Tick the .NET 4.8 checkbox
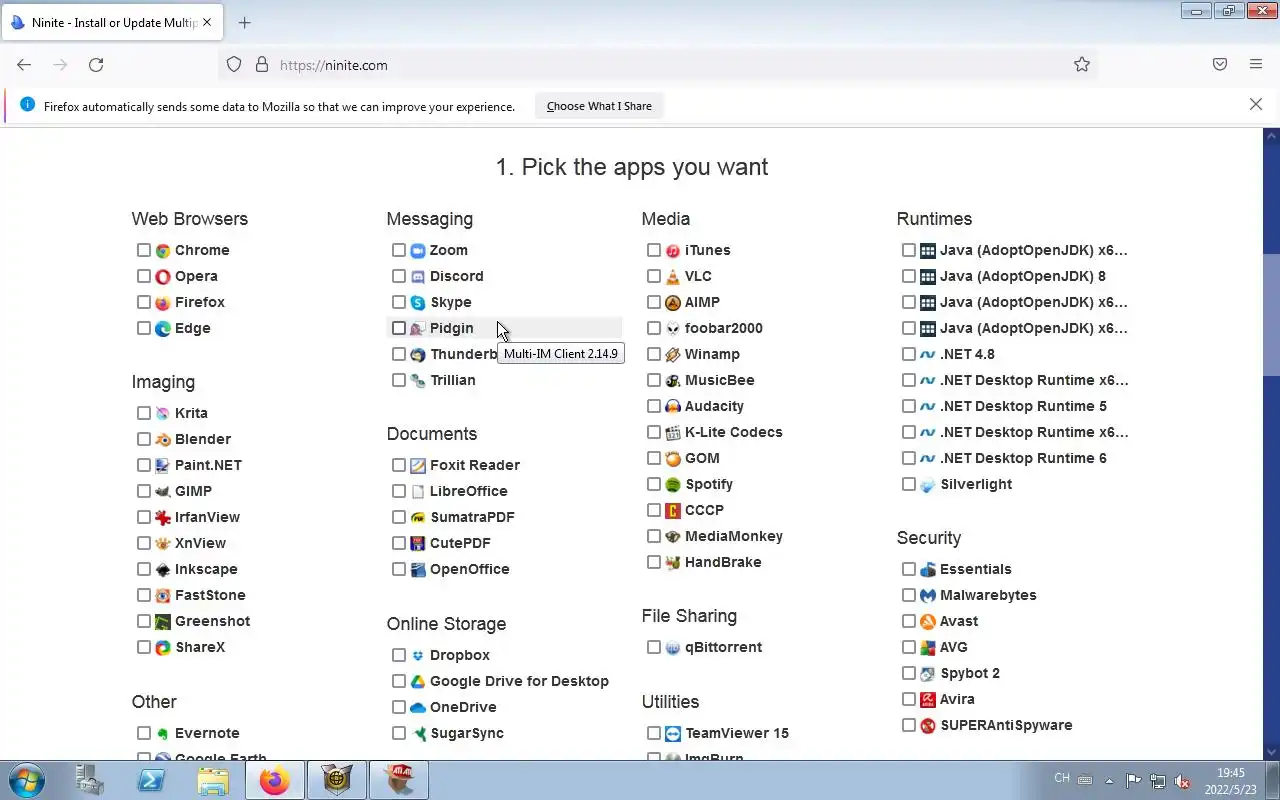The image size is (1280, 800). 909,354
